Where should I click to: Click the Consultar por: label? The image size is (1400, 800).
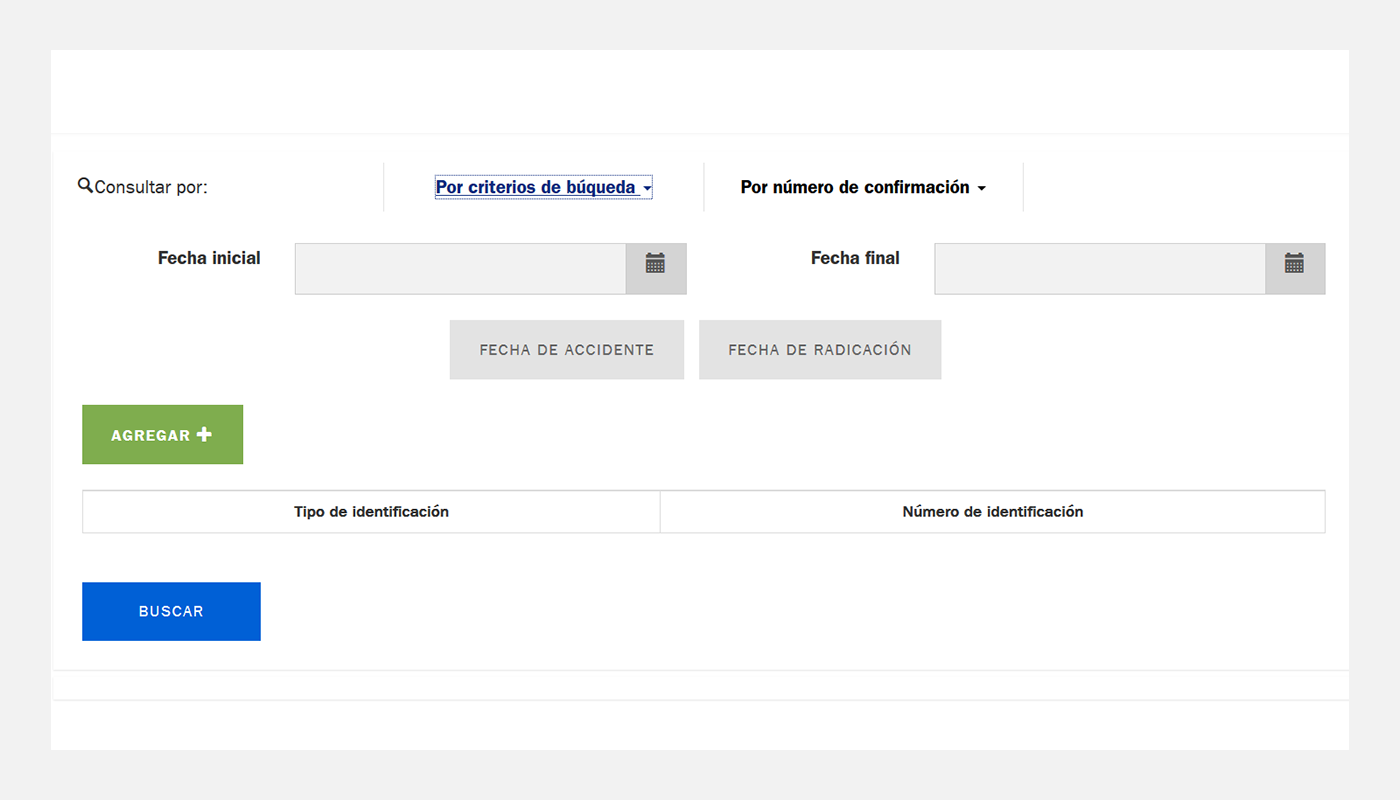[151, 187]
